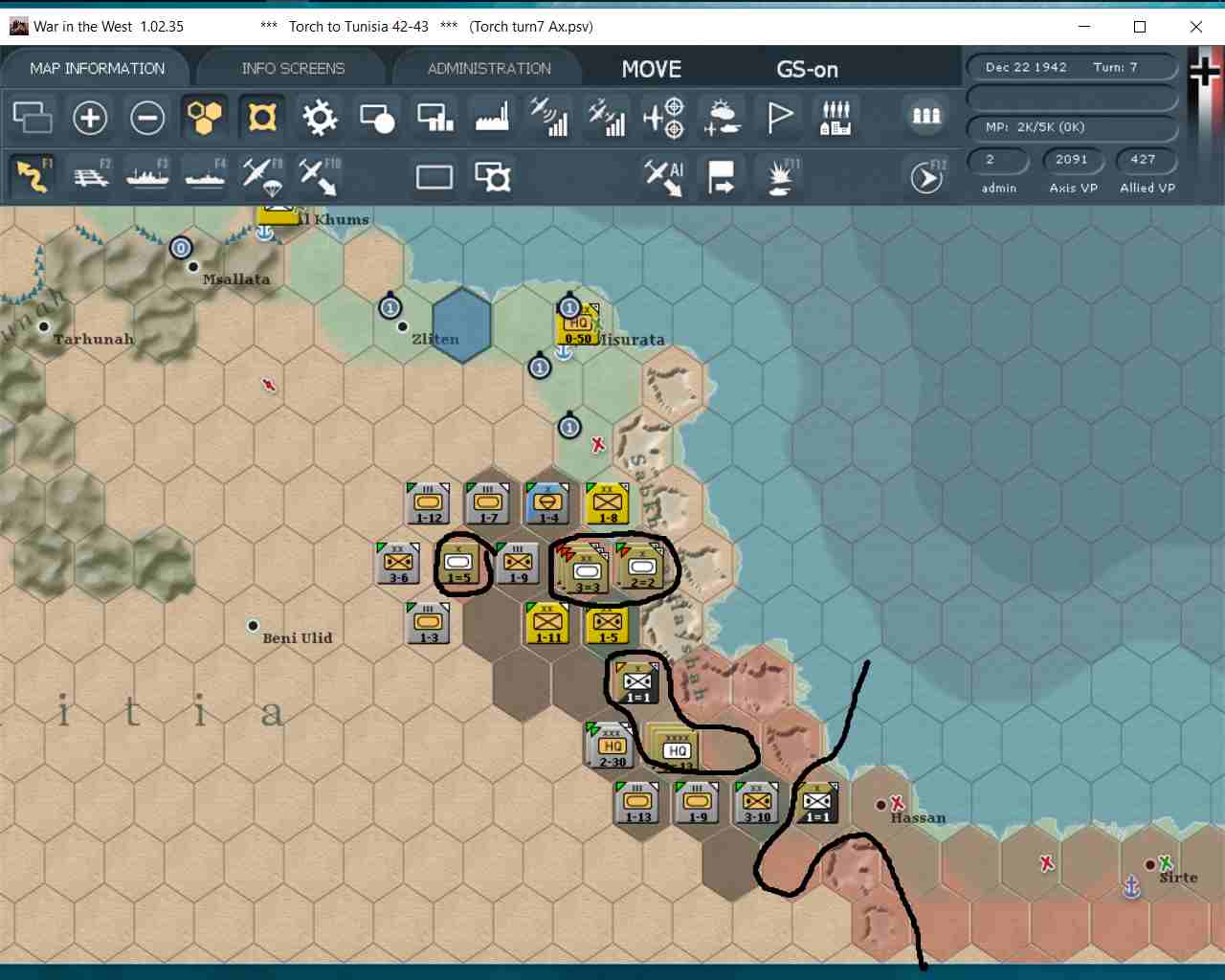Select air transfer mode (F10)
The height and width of the screenshot is (980, 1225).
point(320,176)
